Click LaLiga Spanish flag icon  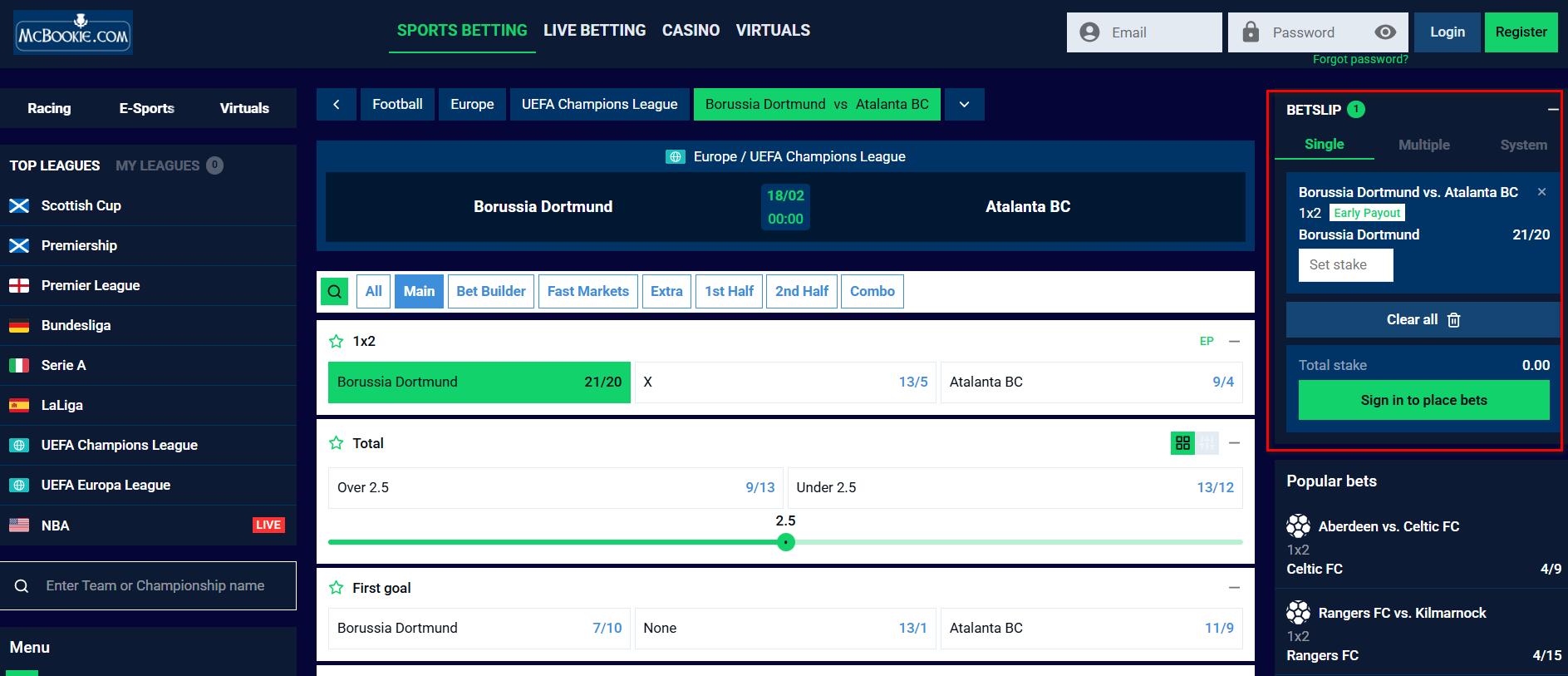coord(19,405)
